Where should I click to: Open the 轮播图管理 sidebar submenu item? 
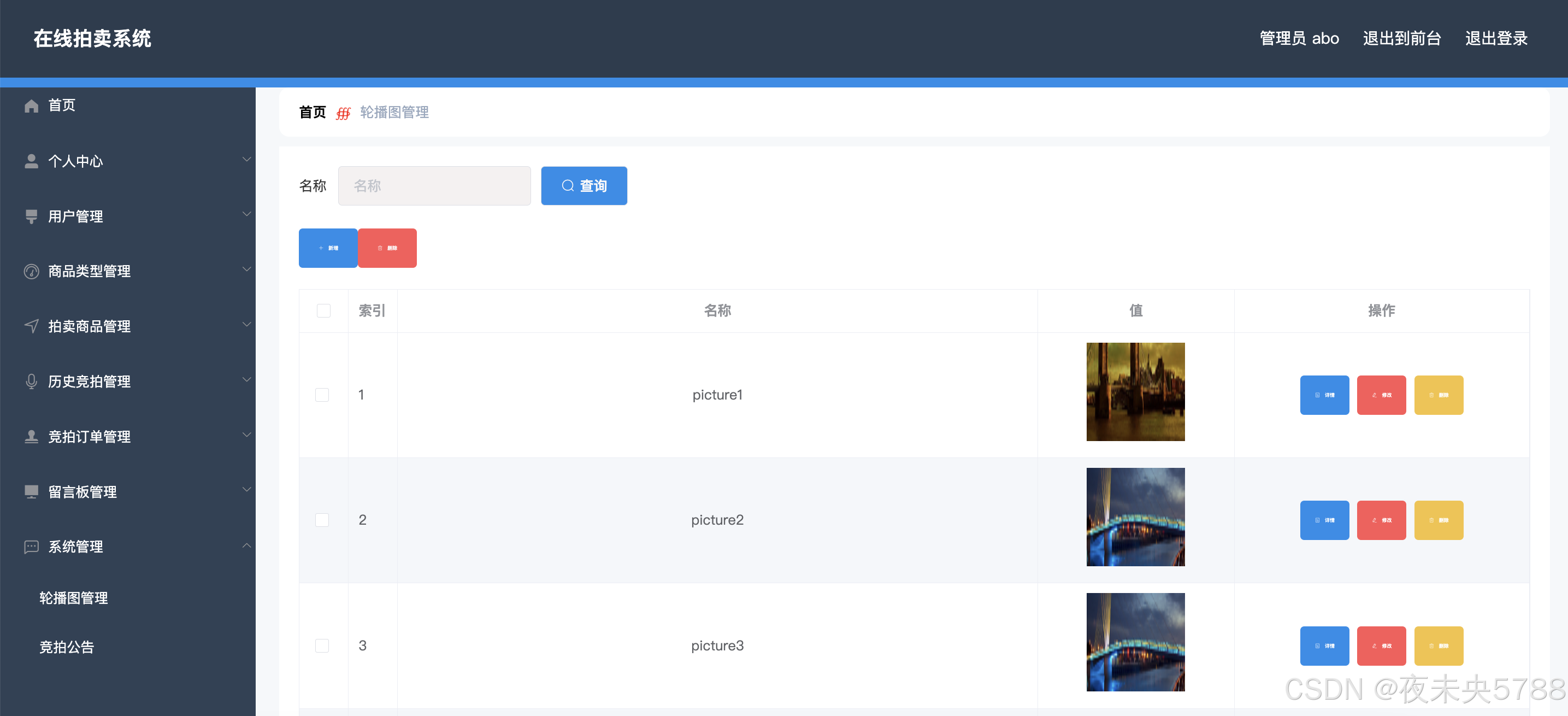point(74,598)
